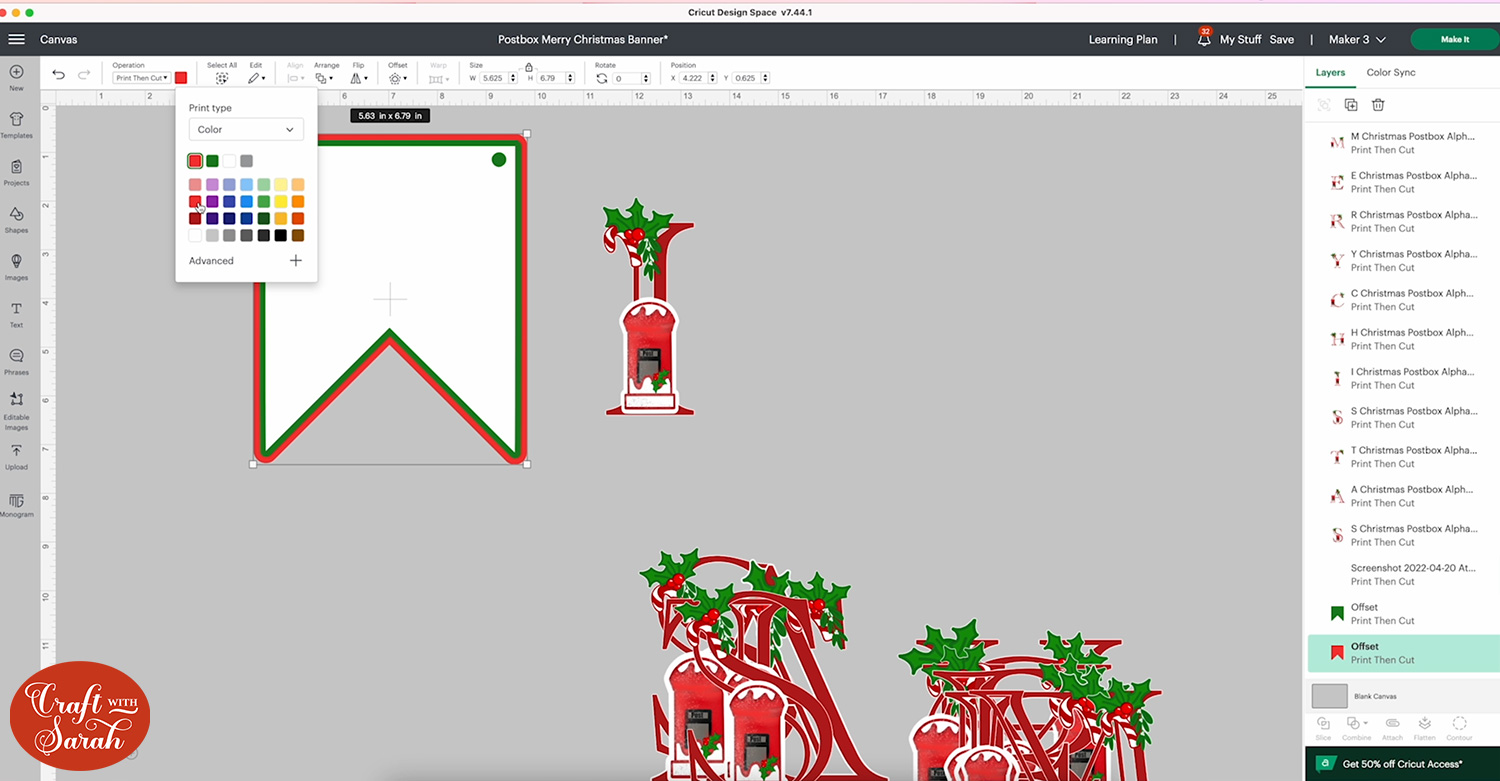Screen dimensions: 1500x781
Task: Delete layer using trash icon
Action: click(1378, 105)
